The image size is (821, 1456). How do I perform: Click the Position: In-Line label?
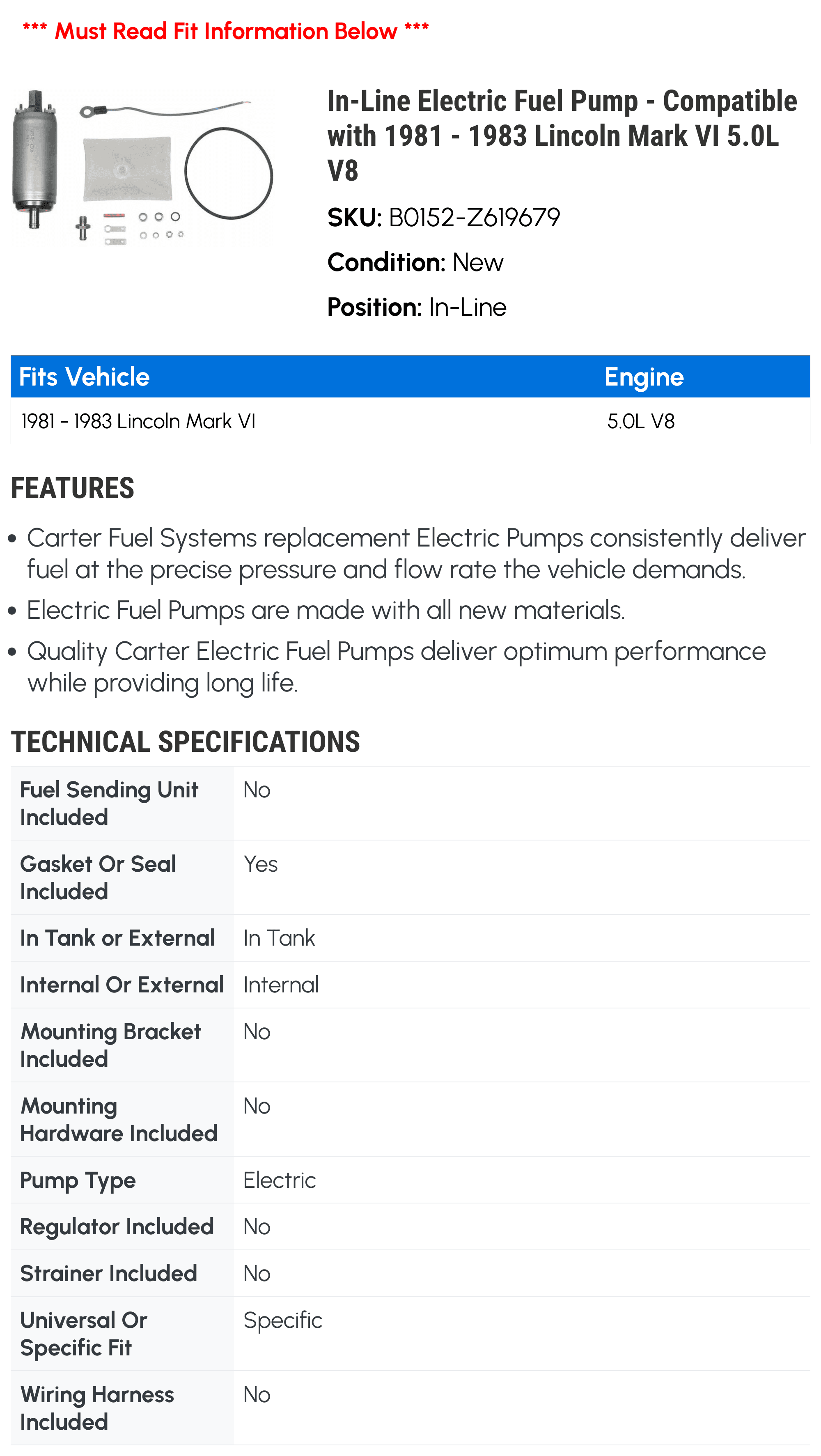tap(416, 307)
